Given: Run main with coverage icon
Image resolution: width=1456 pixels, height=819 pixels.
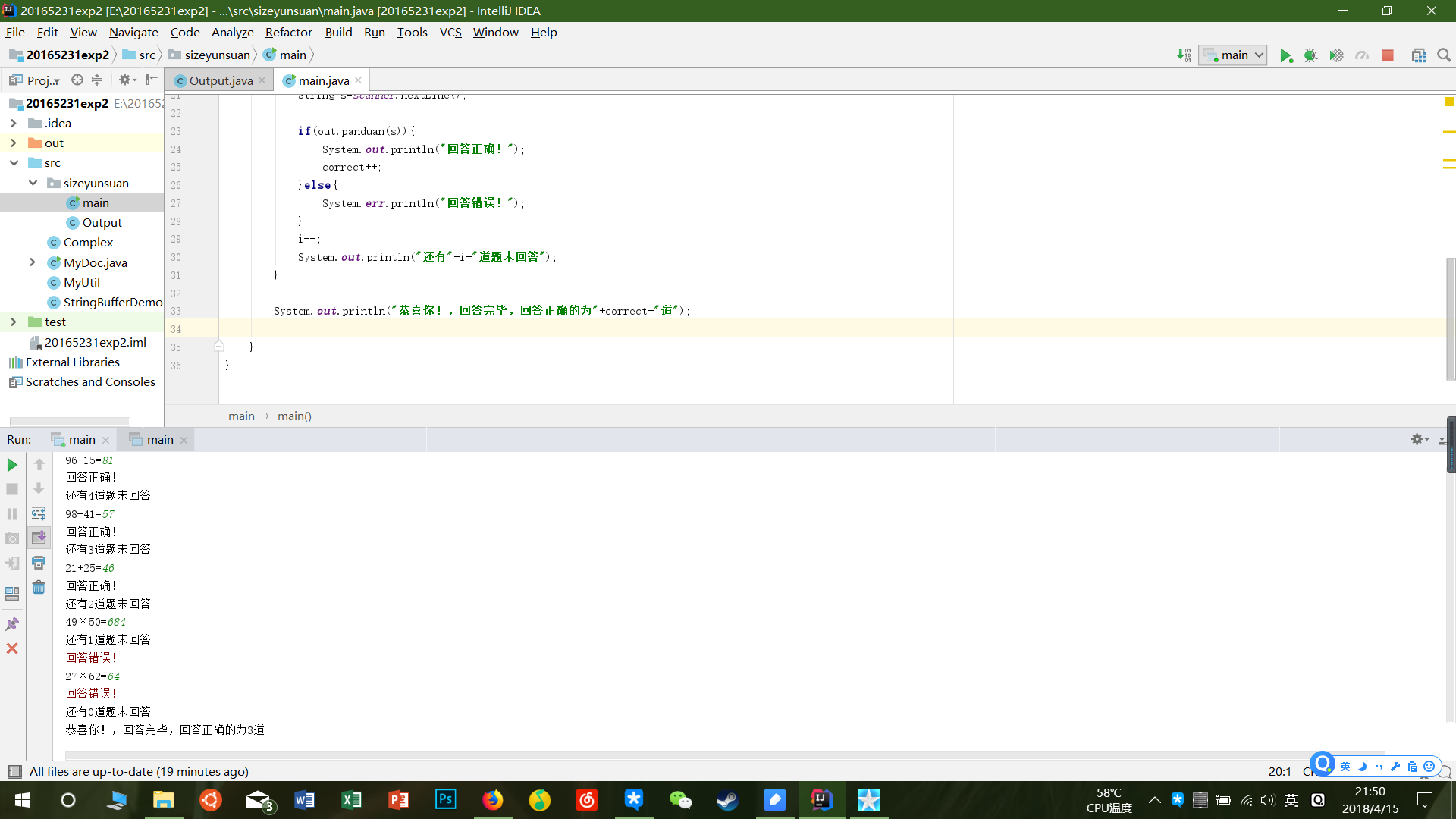Looking at the screenshot, I should (1336, 55).
